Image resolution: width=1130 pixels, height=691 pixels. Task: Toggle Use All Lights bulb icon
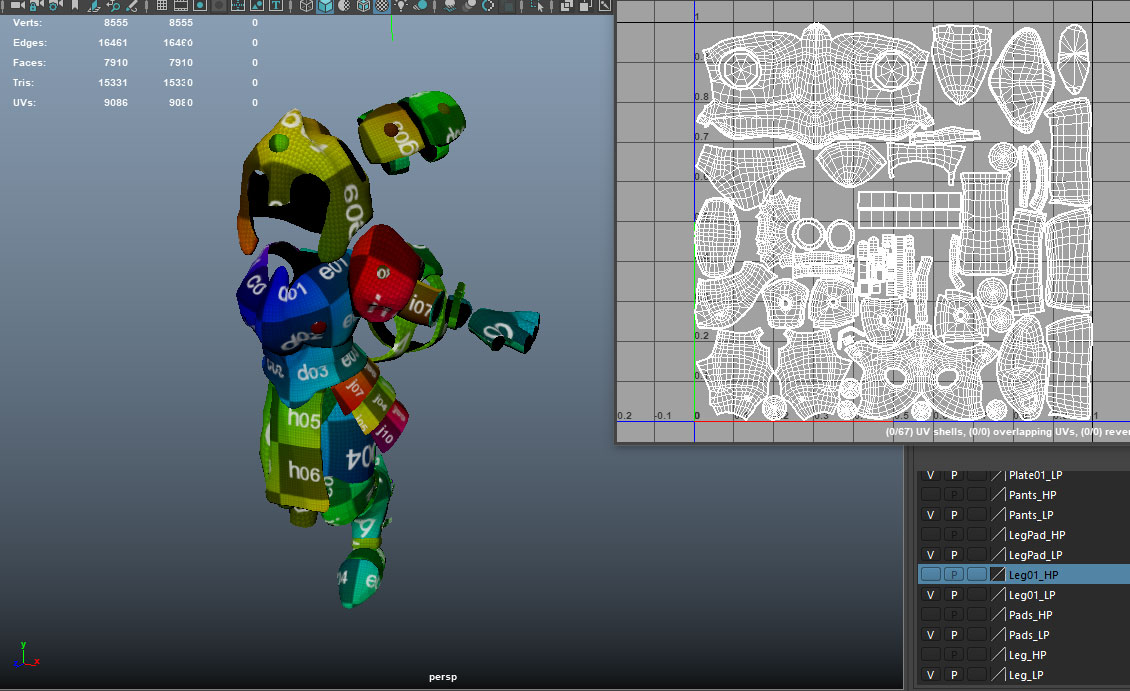pyautogui.click(x=401, y=6)
